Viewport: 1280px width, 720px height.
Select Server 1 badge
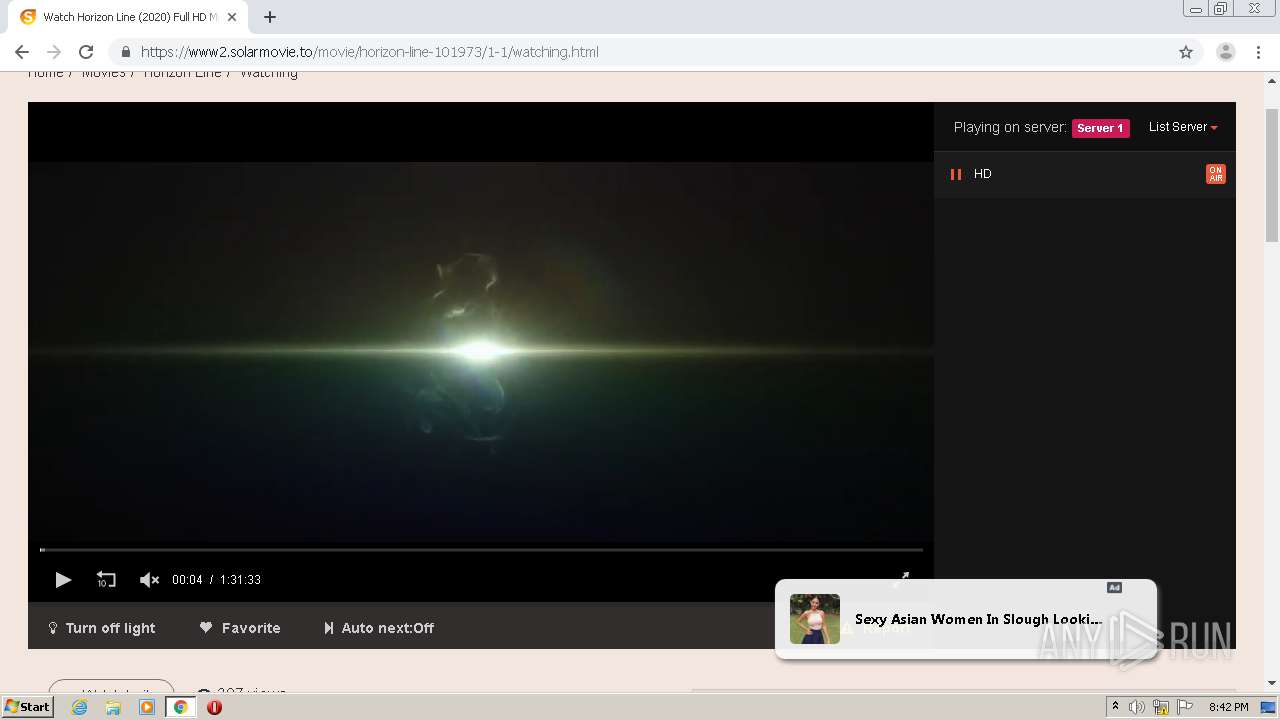(1101, 128)
